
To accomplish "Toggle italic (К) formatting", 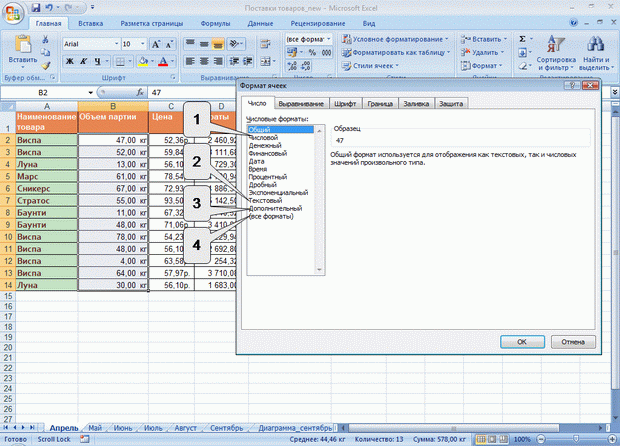I will 83,61.
